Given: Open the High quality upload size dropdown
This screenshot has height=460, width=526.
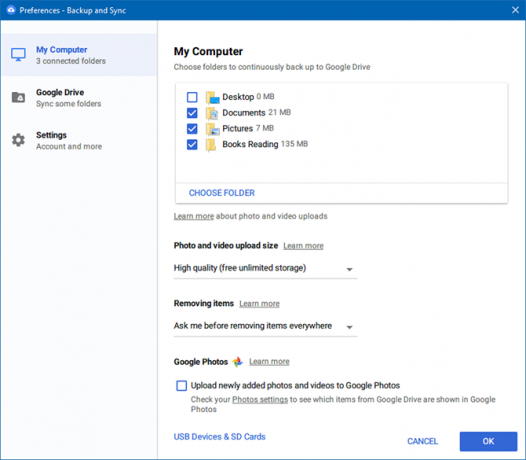Looking at the screenshot, I should point(265,268).
